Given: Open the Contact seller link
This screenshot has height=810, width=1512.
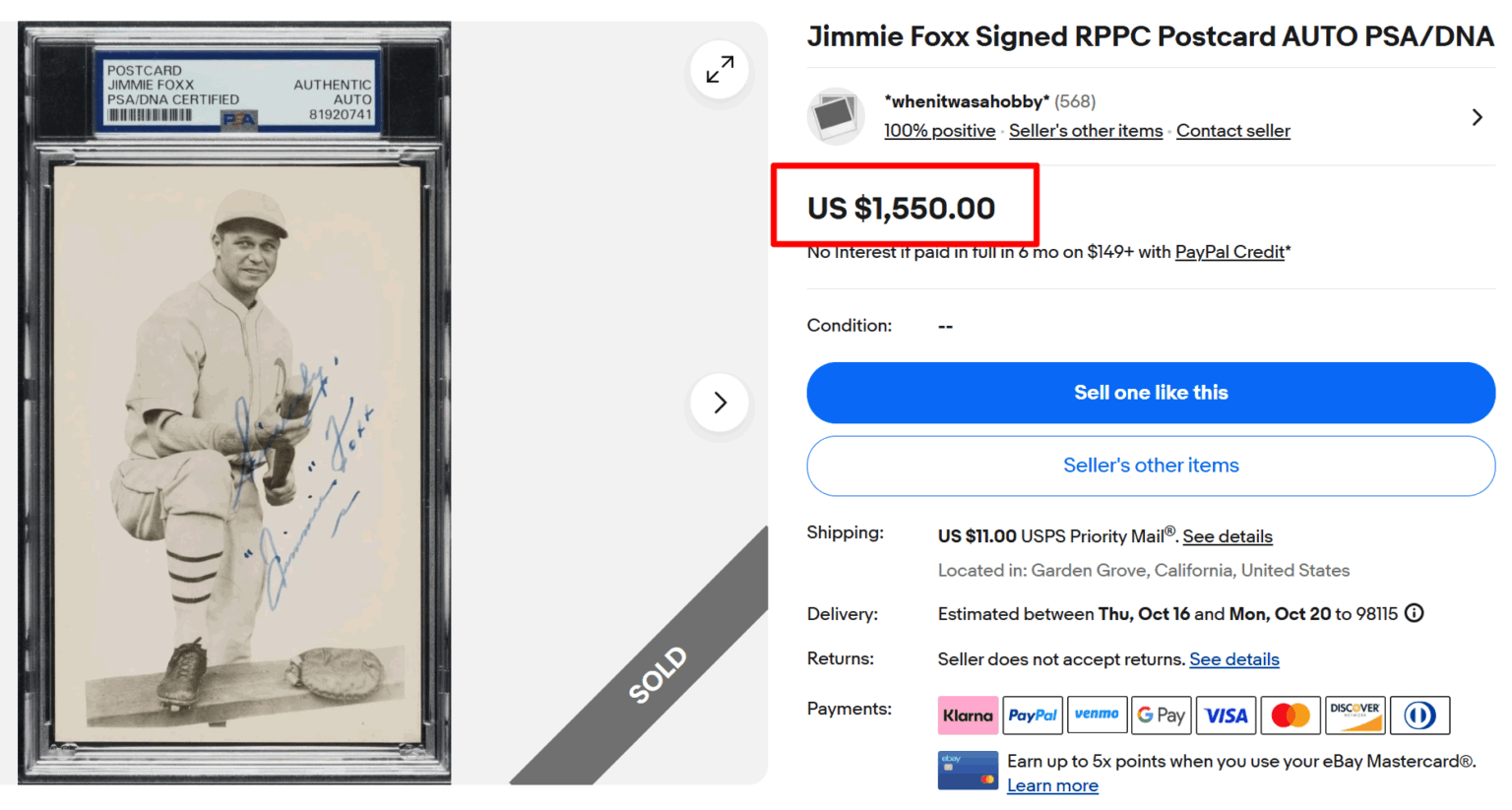Looking at the screenshot, I should 1232,131.
